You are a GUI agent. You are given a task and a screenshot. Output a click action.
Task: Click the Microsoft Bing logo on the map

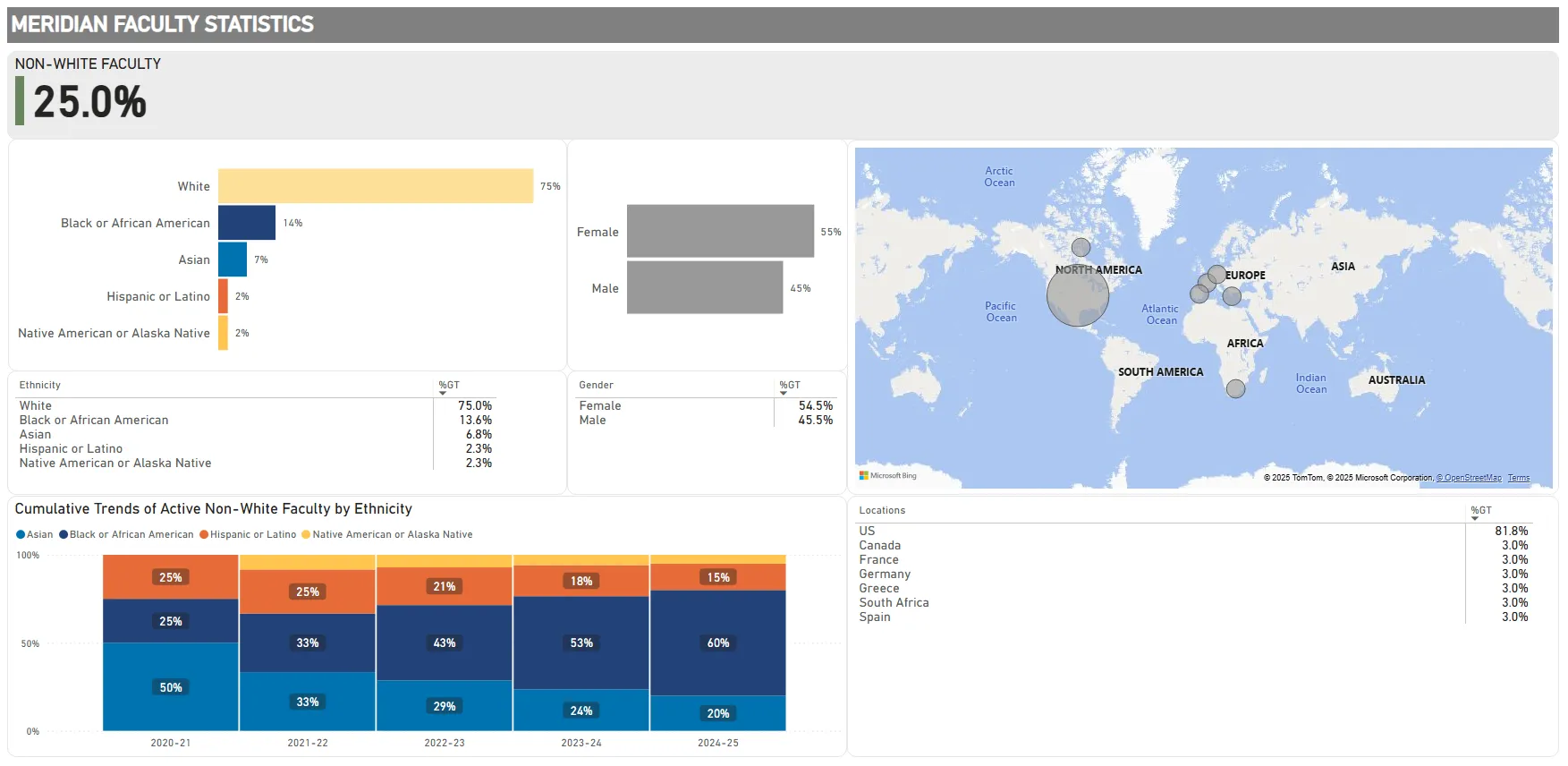click(887, 475)
